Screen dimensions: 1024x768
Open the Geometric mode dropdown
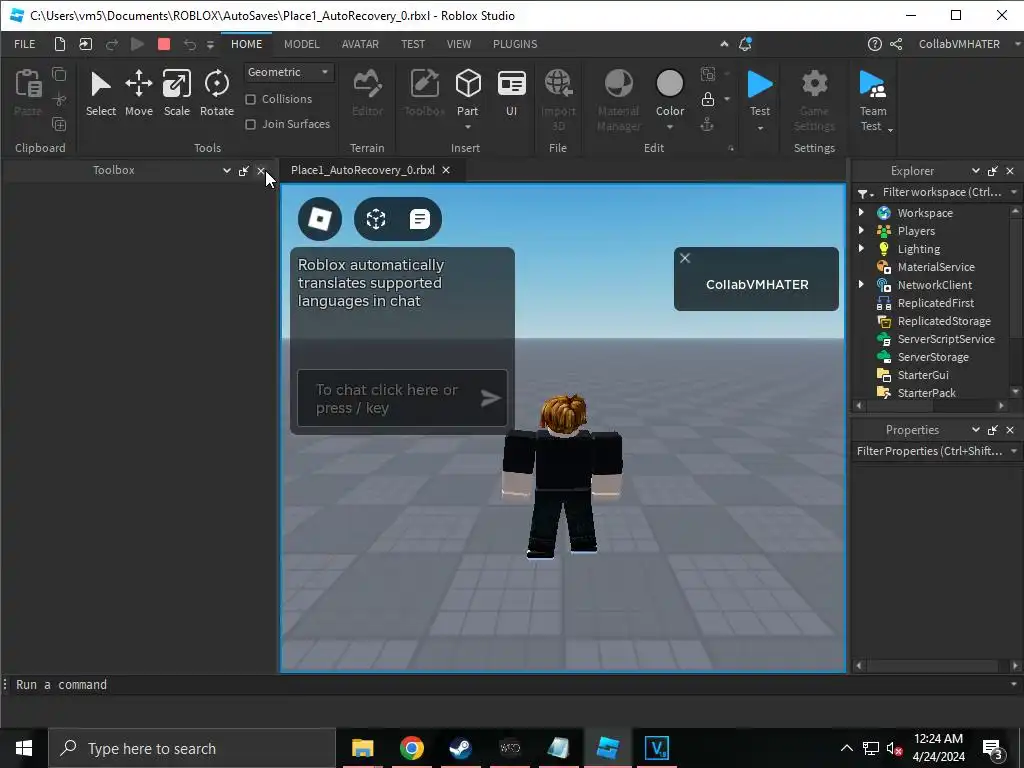289,72
